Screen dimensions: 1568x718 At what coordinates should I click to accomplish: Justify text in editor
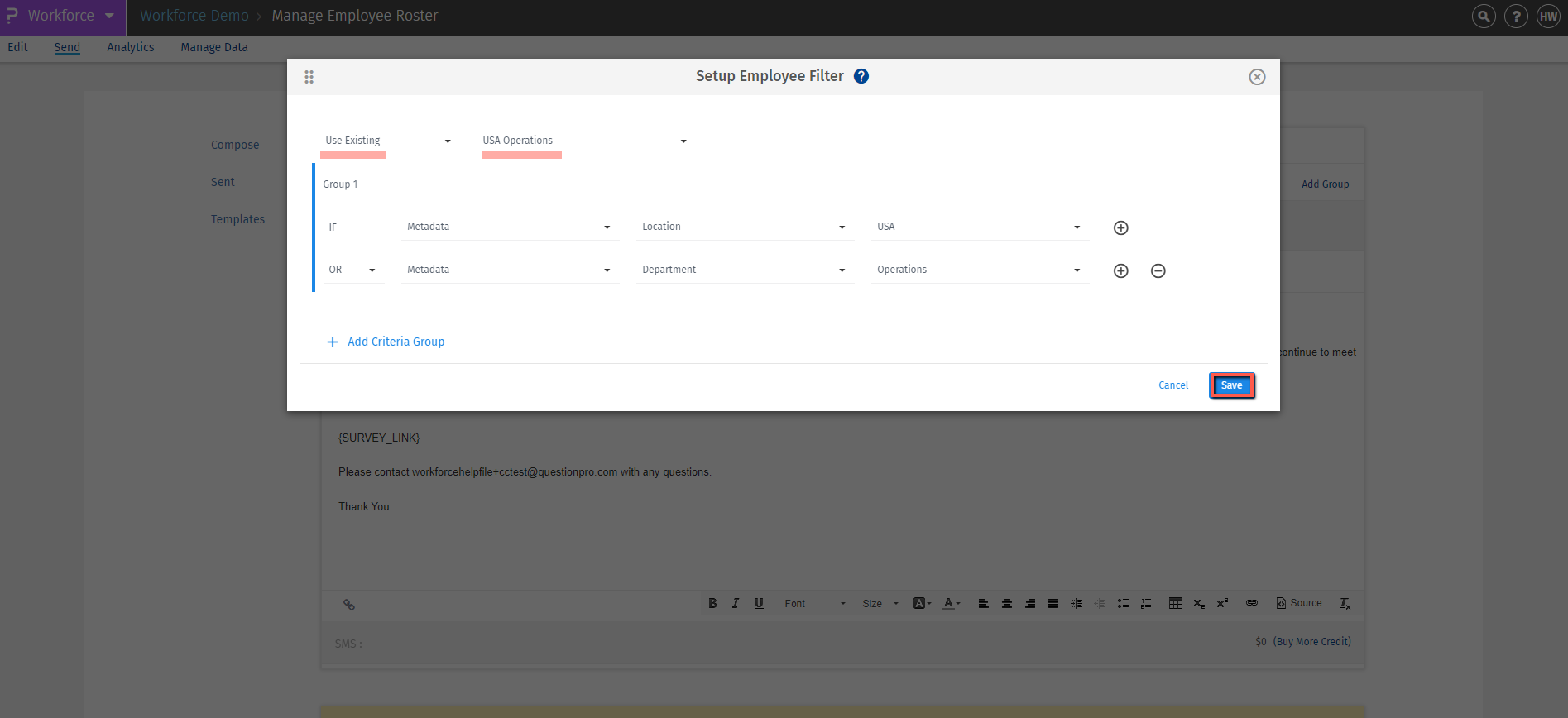pos(1053,603)
